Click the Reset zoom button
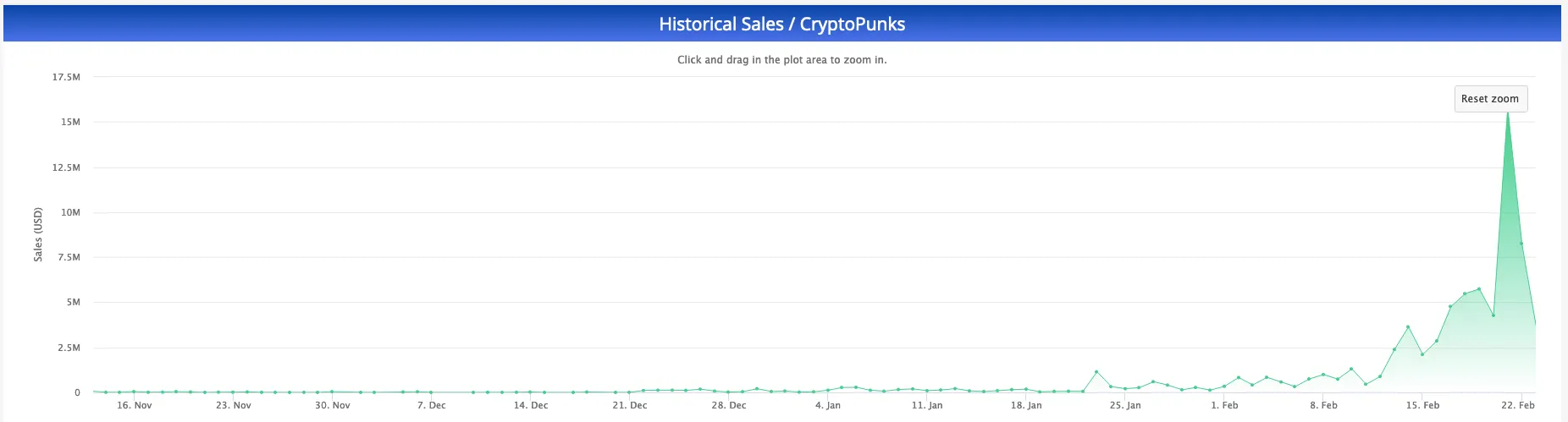Image resolution: width=1568 pixels, height=422 pixels. point(1490,99)
